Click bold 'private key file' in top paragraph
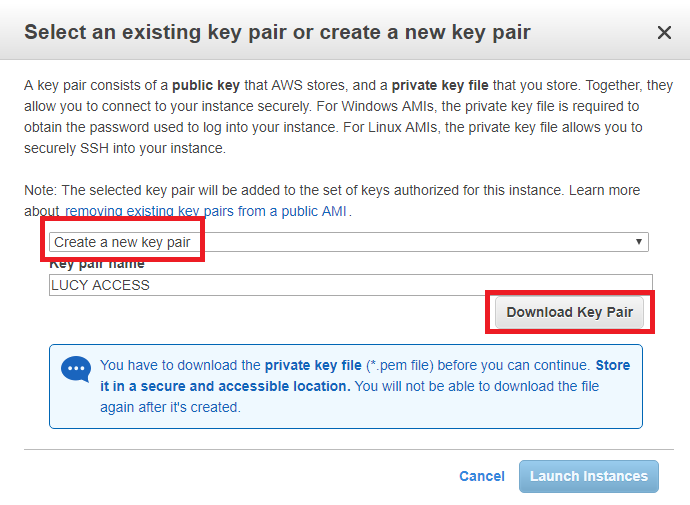Image resolution: width=690 pixels, height=505 pixels. pyautogui.click(x=440, y=85)
